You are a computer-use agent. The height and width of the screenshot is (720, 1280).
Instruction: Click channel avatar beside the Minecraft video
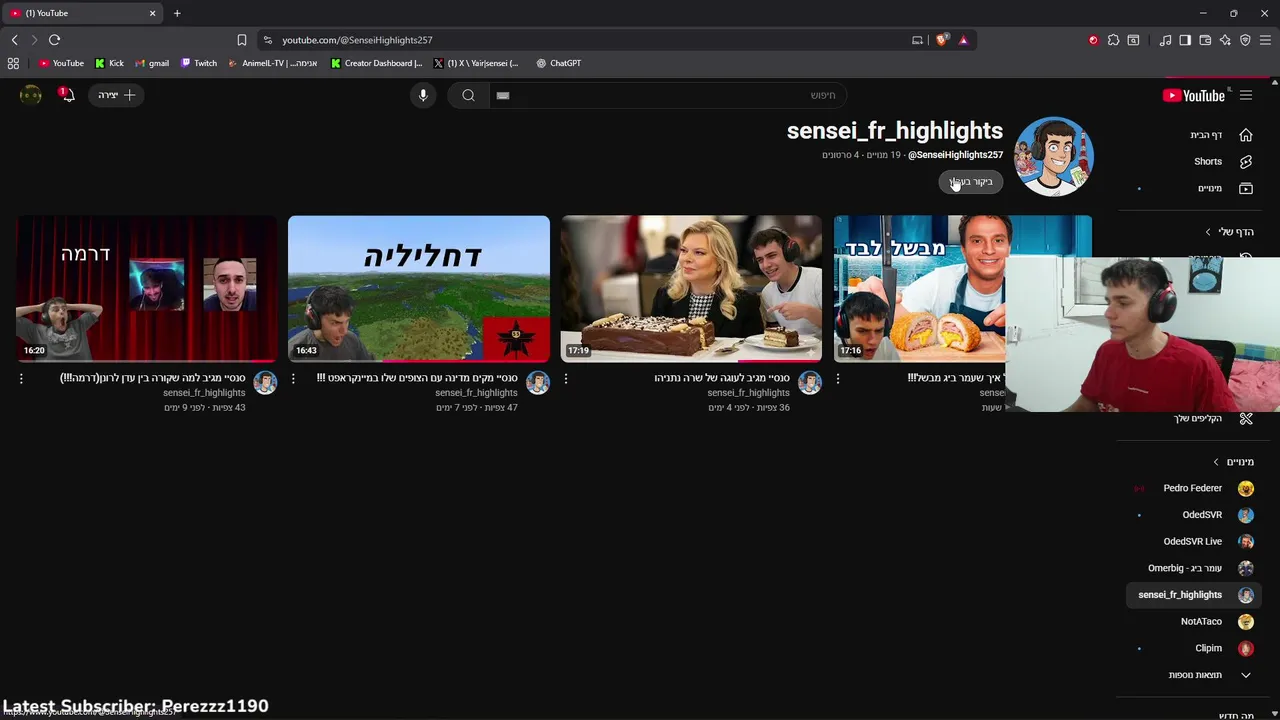click(x=538, y=382)
